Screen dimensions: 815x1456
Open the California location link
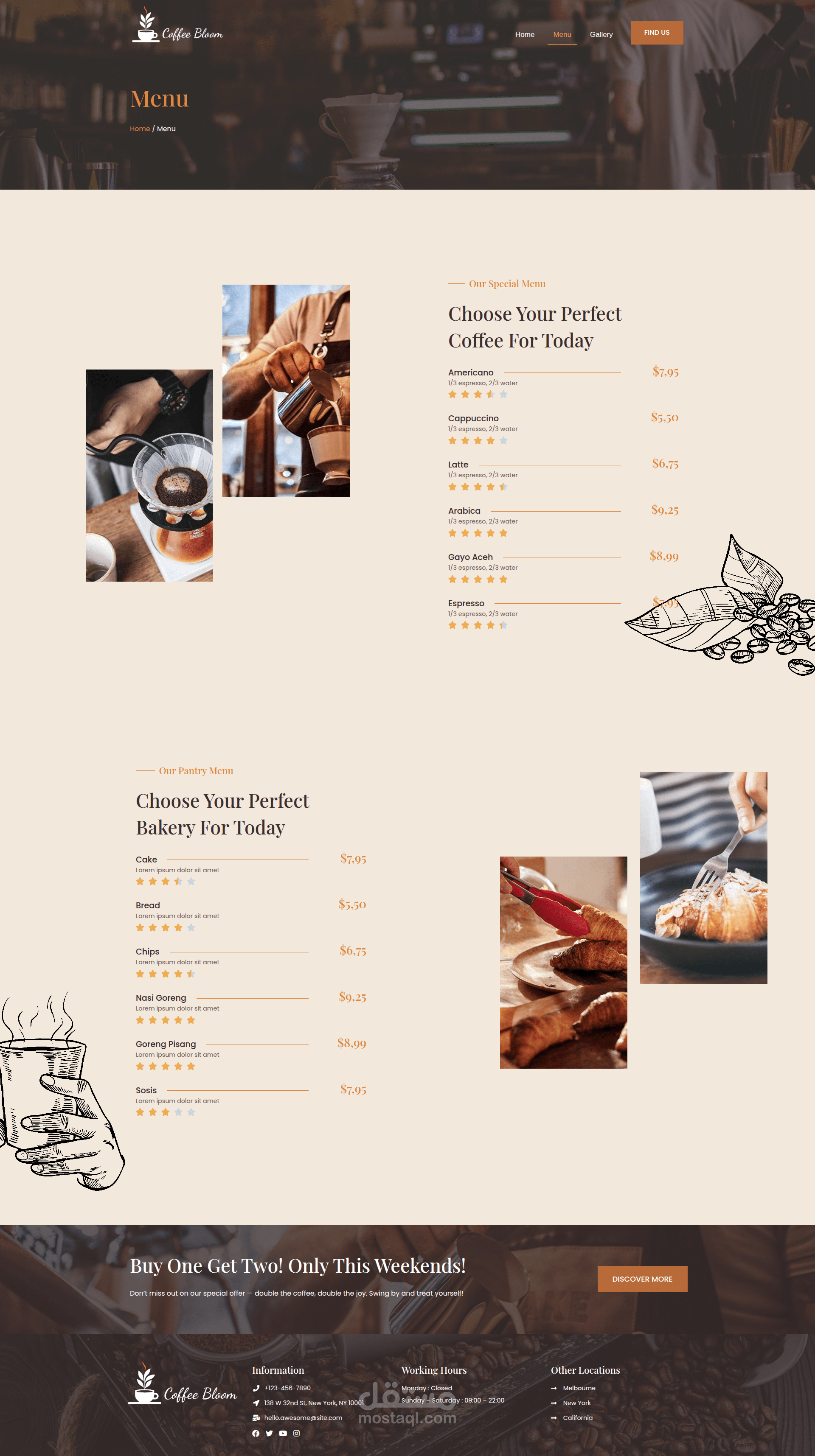[577, 1418]
